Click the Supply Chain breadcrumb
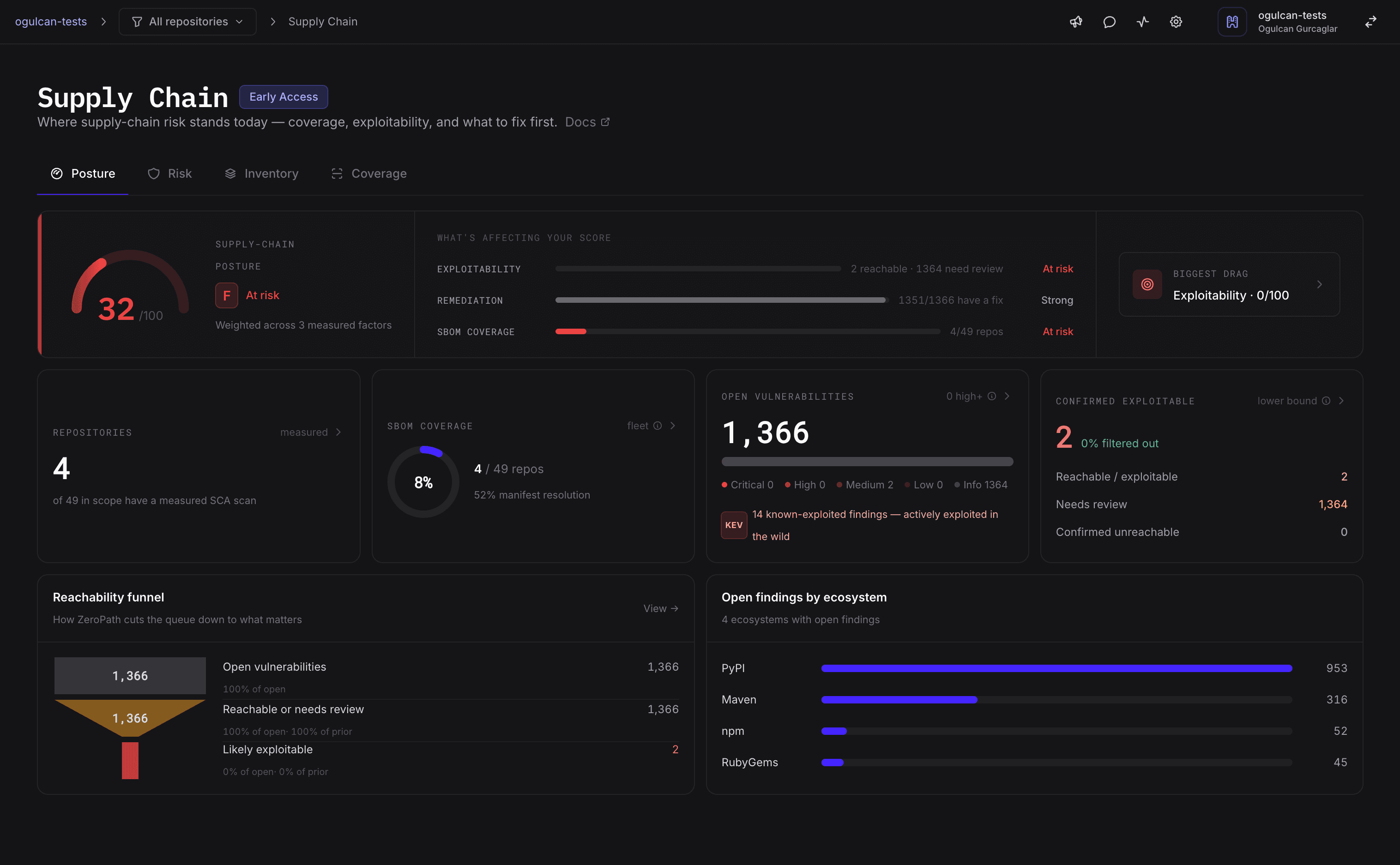 click(x=323, y=22)
